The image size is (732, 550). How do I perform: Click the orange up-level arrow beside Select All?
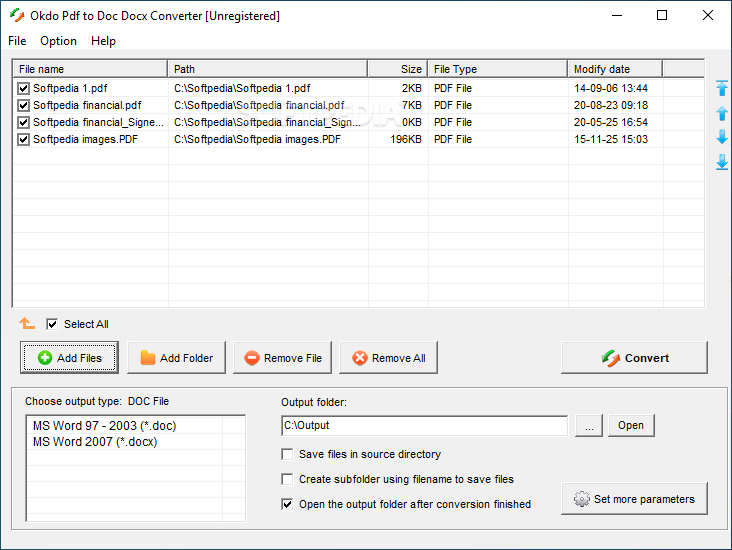click(x=27, y=323)
